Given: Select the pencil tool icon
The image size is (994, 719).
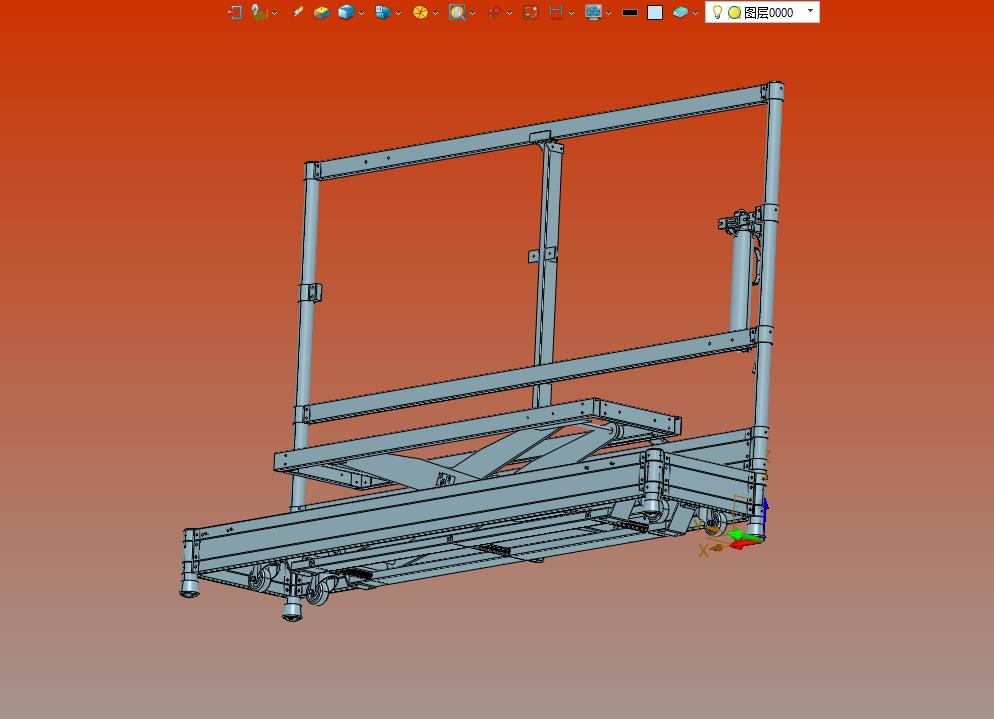Looking at the screenshot, I should click(x=298, y=12).
